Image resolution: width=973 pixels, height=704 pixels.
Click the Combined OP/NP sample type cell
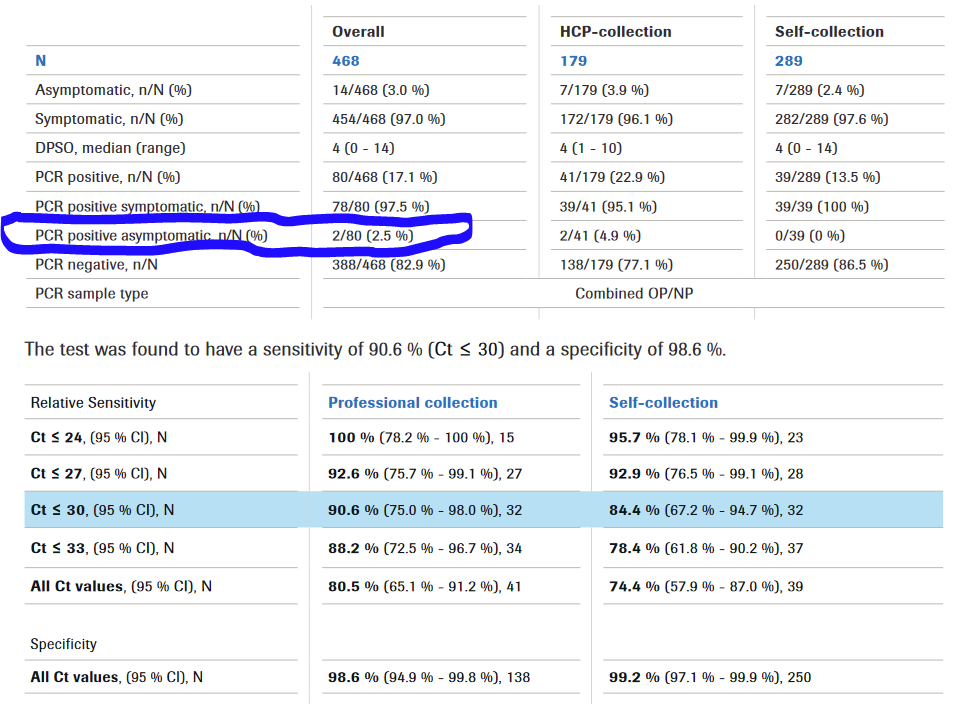pos(627,294)
